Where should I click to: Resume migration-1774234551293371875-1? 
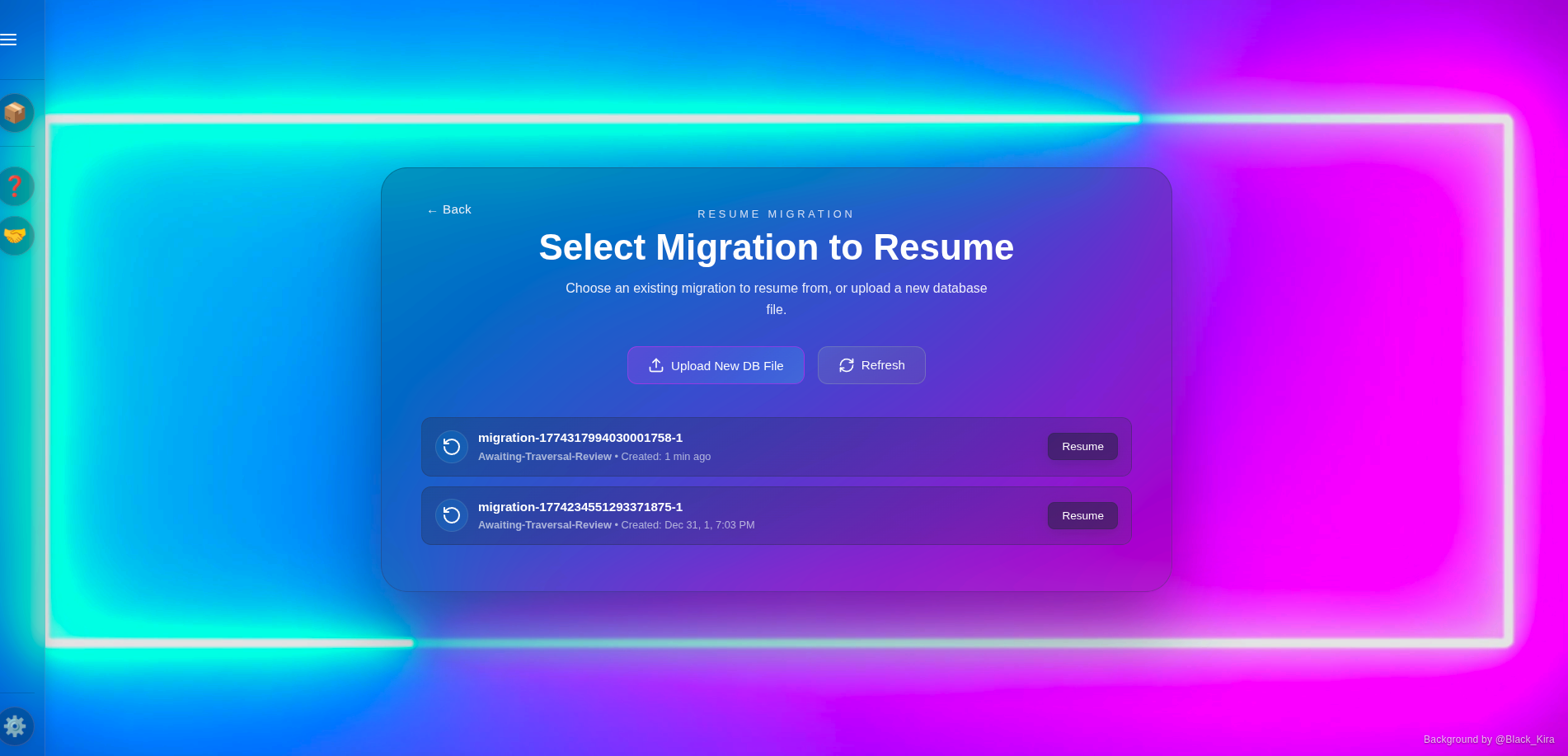(x=1082, y=515)
